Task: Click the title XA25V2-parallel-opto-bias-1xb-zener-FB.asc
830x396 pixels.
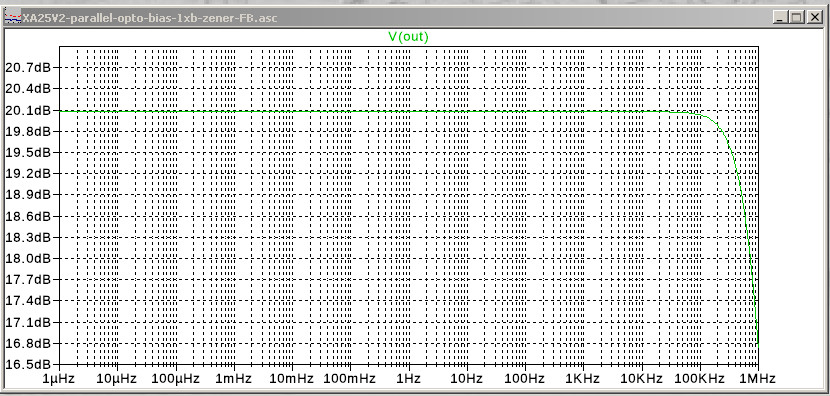Action: [149, 18]
